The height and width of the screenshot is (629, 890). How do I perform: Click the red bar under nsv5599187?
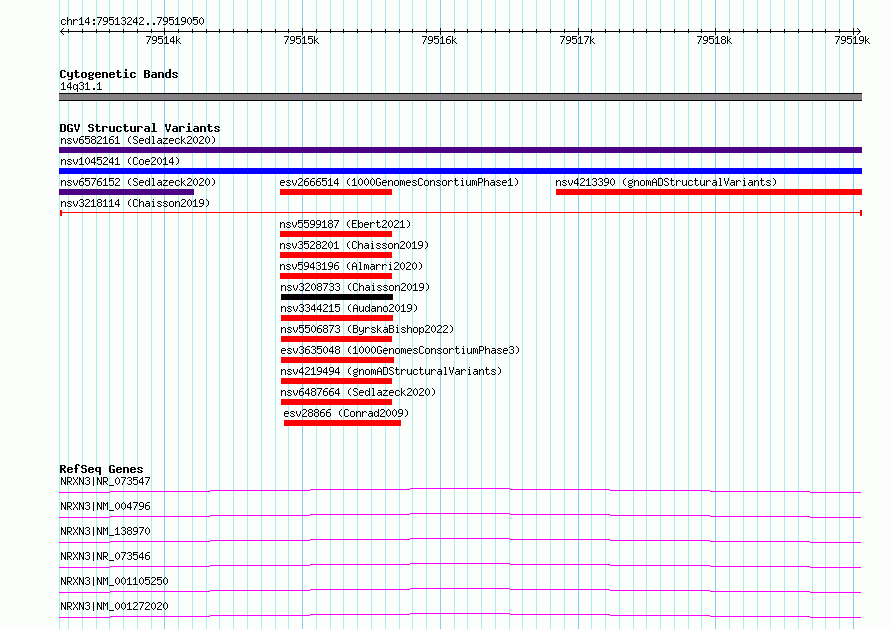click(x=336, y=234)
